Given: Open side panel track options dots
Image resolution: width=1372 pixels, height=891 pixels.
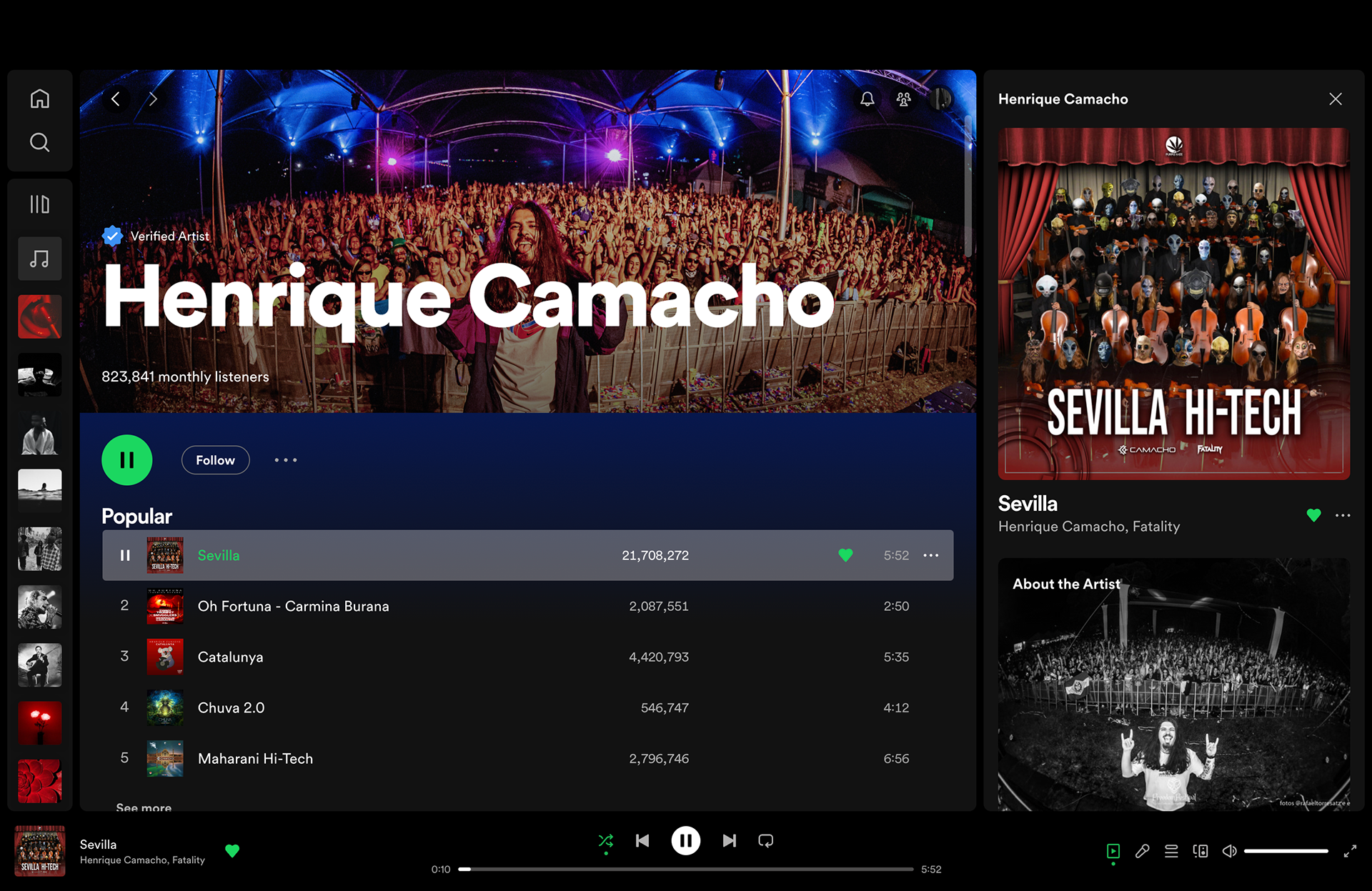Looking at the screenshot, I should tap(1343, 515).
